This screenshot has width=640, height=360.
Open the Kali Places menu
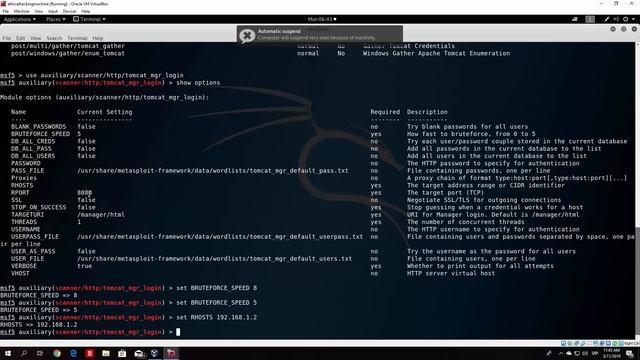(56, 19)
